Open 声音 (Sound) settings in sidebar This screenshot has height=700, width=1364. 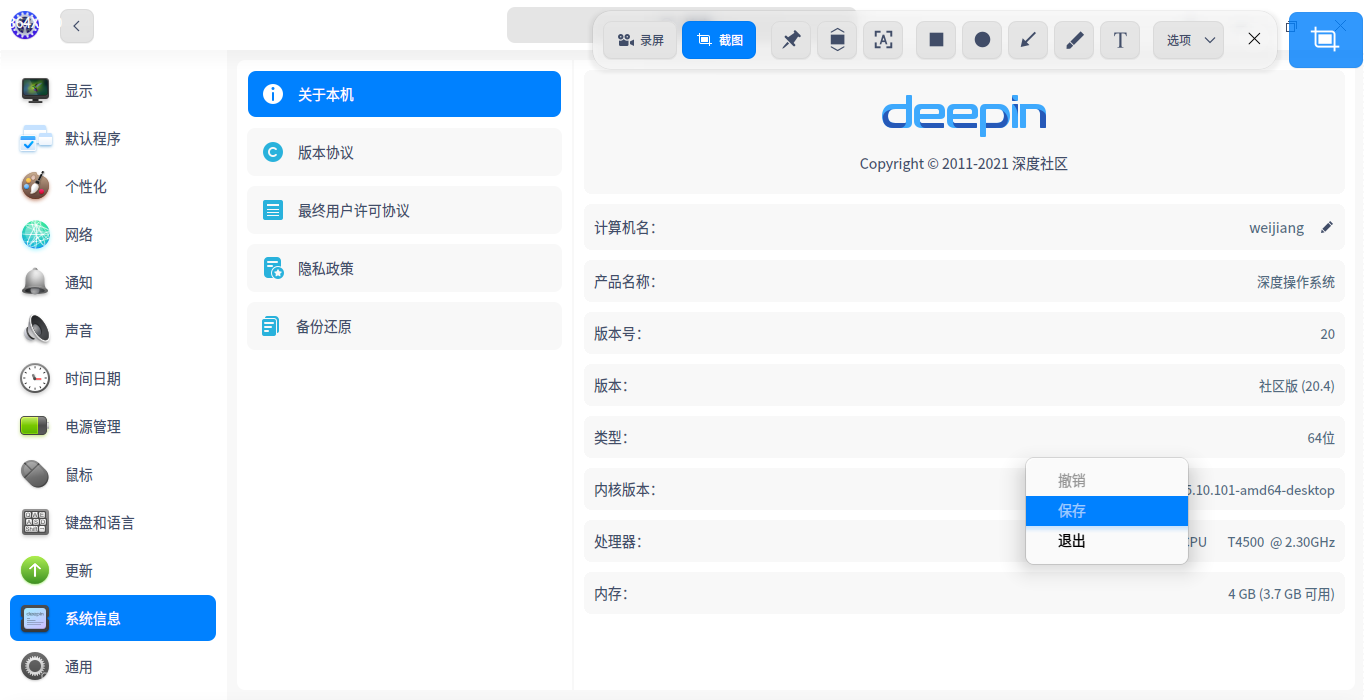point(79,330)
